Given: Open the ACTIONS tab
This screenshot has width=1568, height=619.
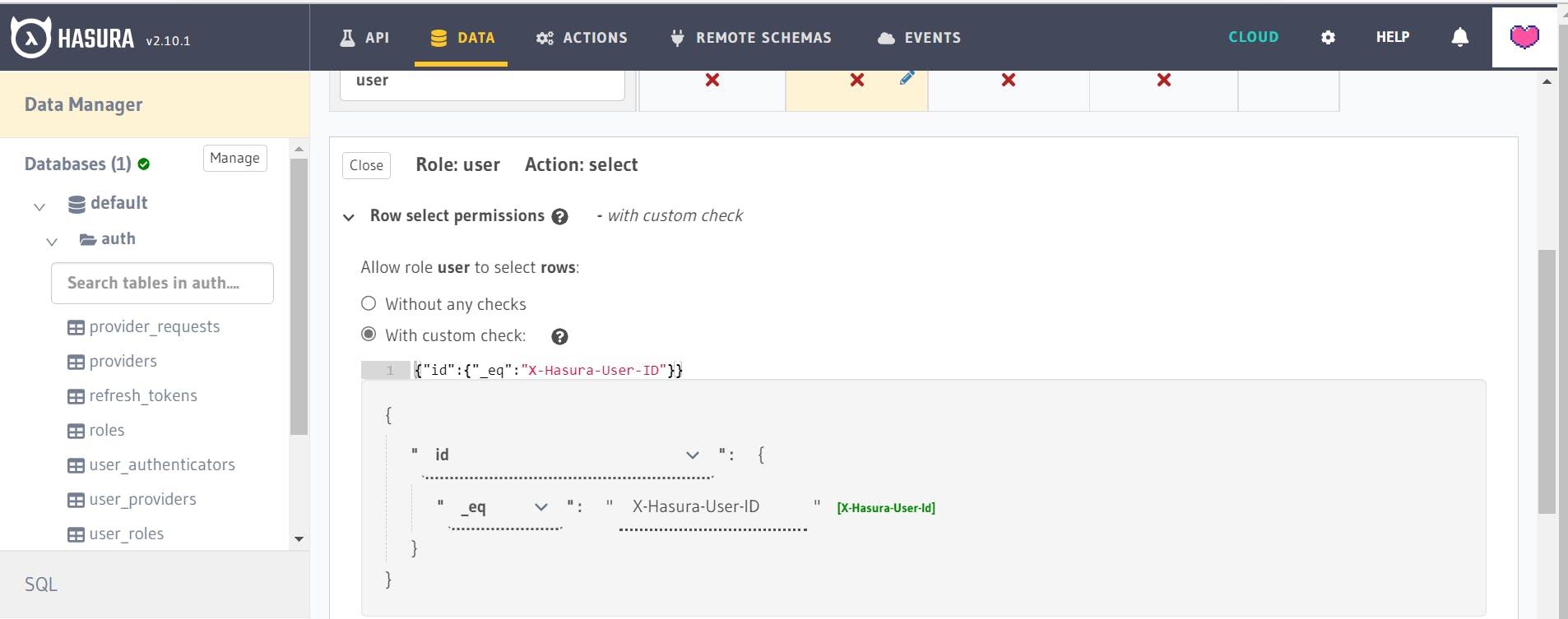Looking at the screenshot, I should coord(582,38).
